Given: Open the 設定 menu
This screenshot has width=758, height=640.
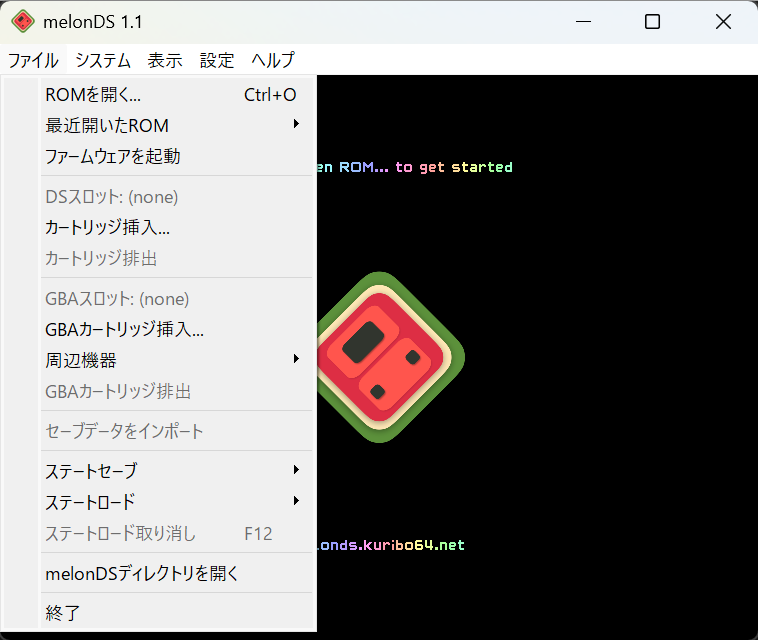Looking at the screenshot, I should tap(217, 60).
